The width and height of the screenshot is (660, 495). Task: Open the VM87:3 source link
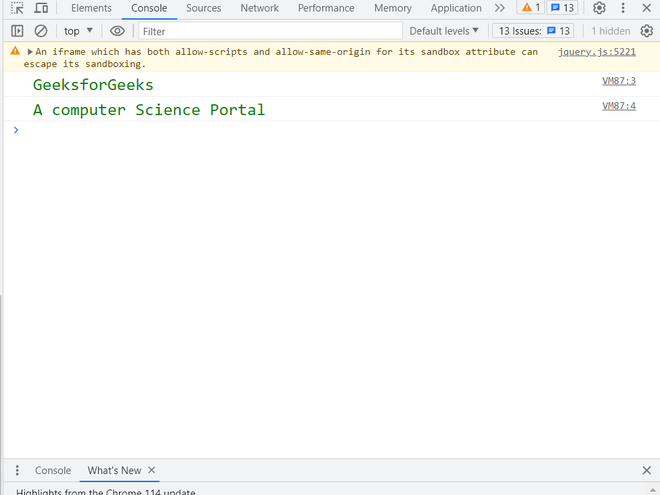619,81
